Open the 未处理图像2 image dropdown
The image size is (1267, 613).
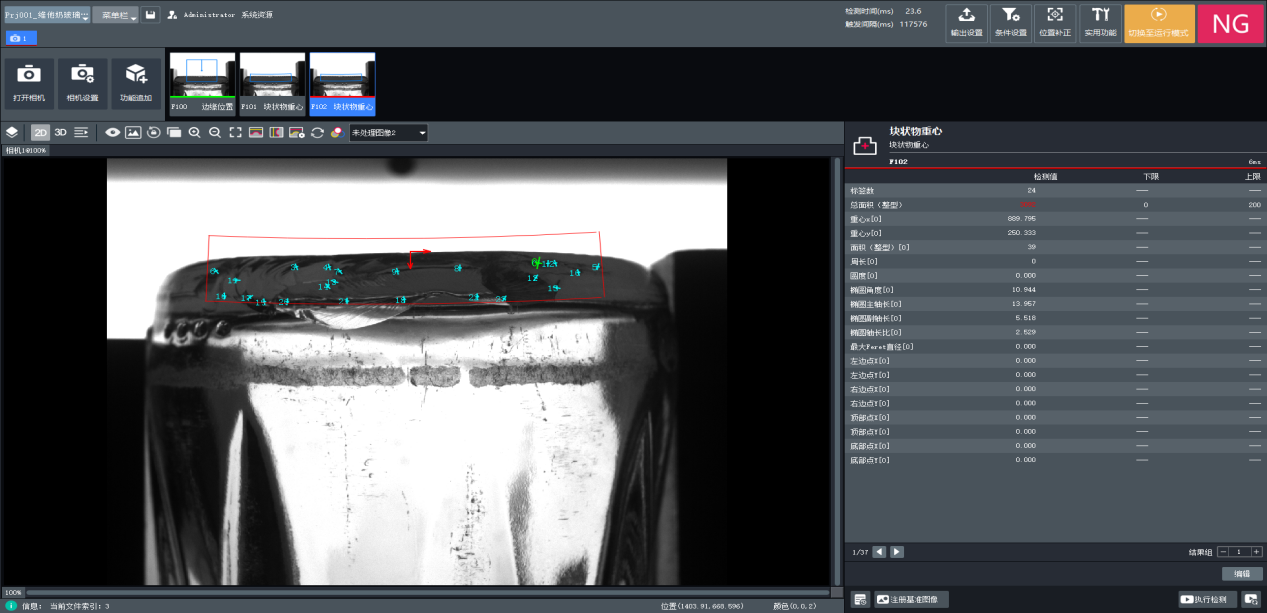pos(388,132)
